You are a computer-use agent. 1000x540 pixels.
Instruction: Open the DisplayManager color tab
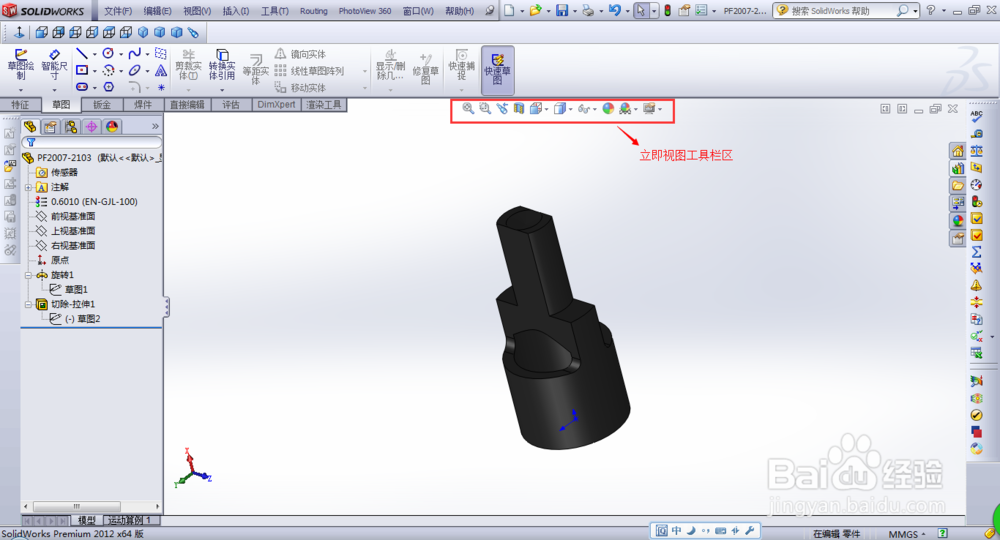pyautogui.click(x=112, y=126)
